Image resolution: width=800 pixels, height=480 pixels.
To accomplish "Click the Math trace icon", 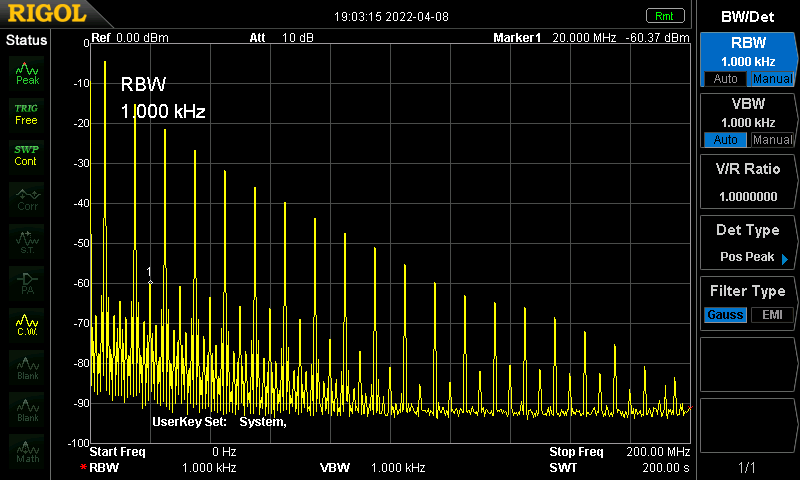I will pos(27,450).
